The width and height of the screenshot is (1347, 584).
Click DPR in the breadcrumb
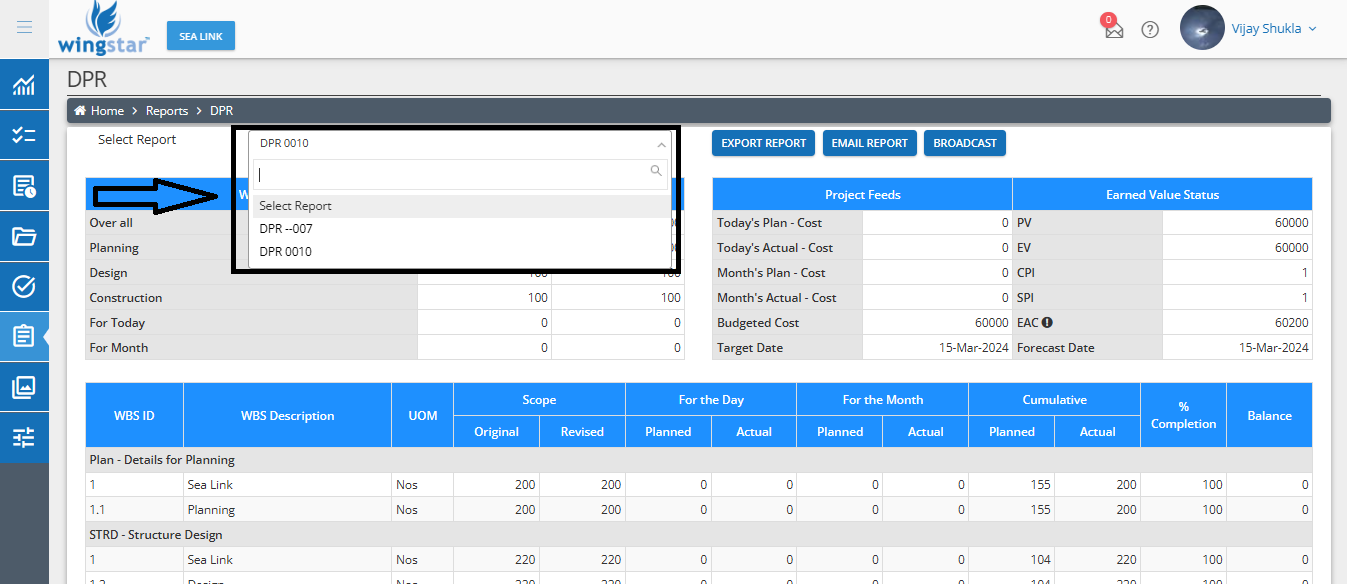[x=222, y=111]
